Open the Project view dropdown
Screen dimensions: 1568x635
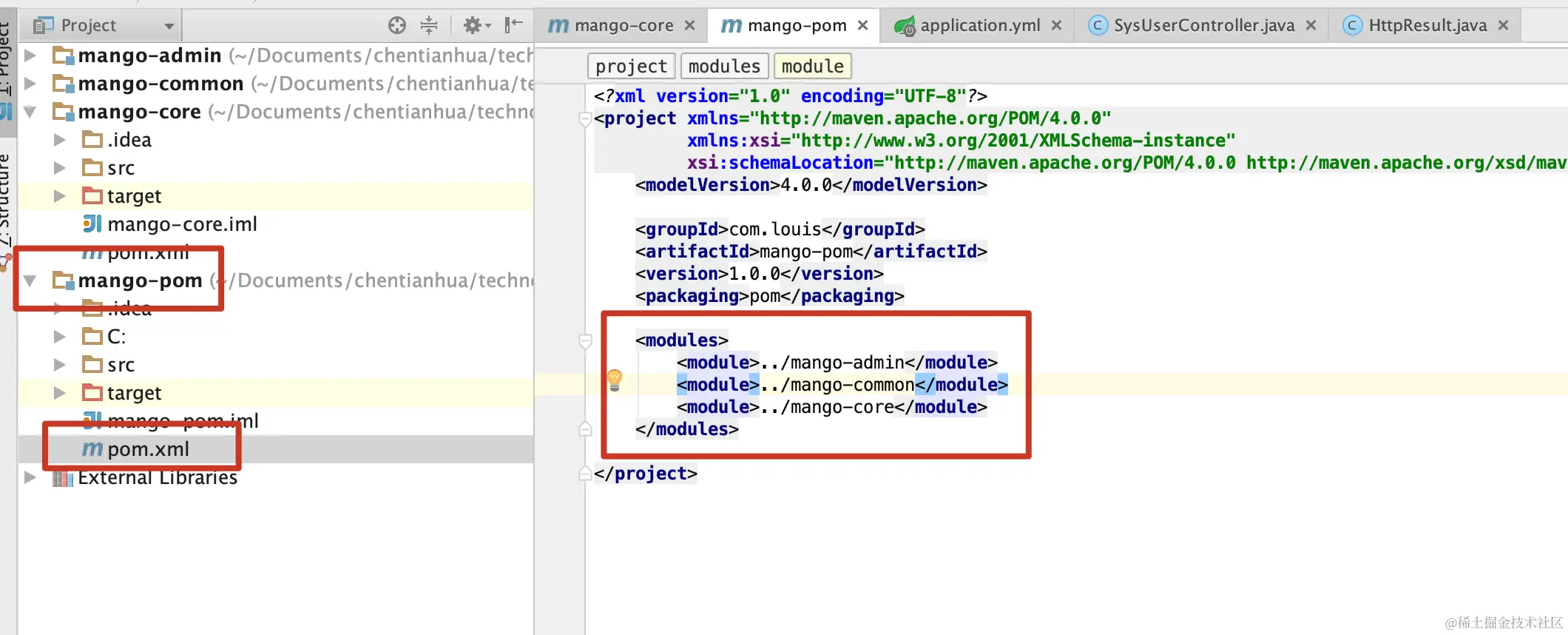point(169,27)
